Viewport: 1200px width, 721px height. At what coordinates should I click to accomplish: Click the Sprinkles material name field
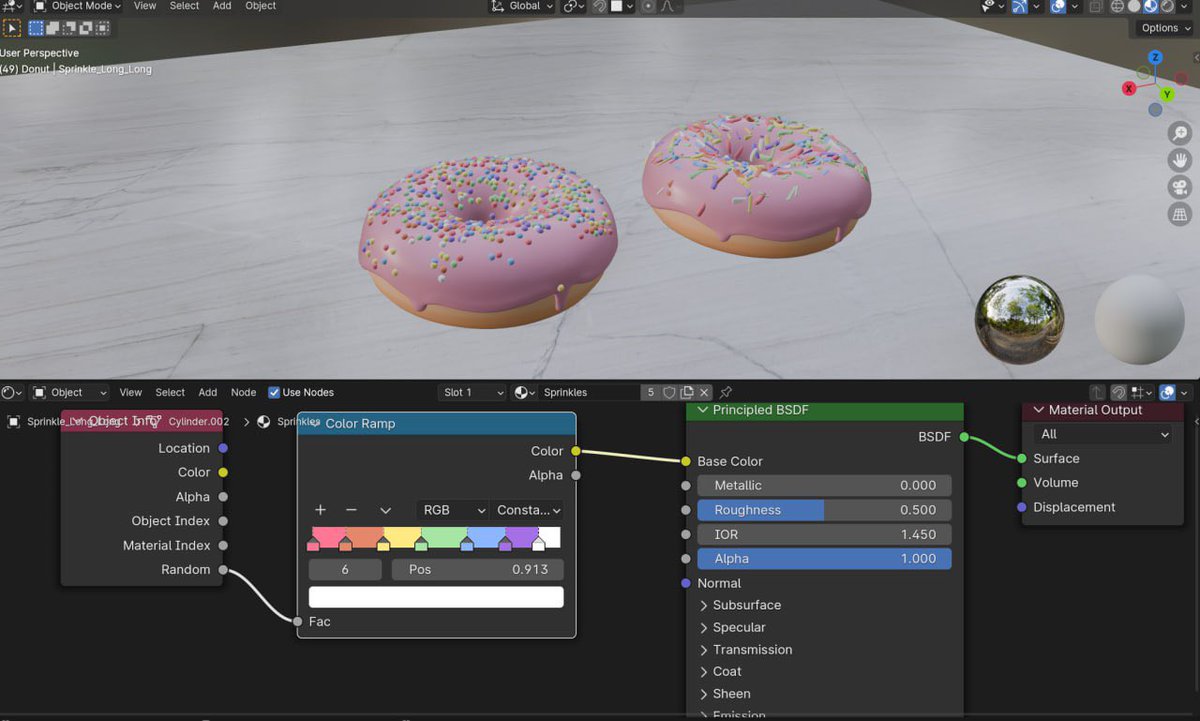tap(589, 392)
